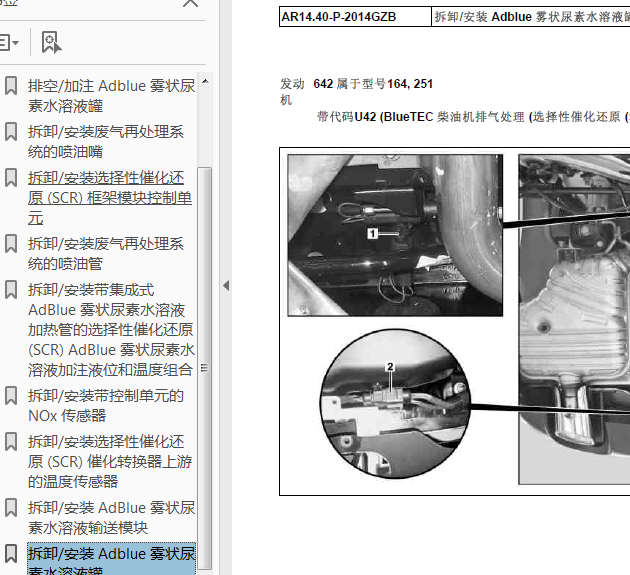
Task: Open bookmark 拆卸/安装废气再处理系统的喷油管
Action: pyautogui.click(x=106, y=254)
